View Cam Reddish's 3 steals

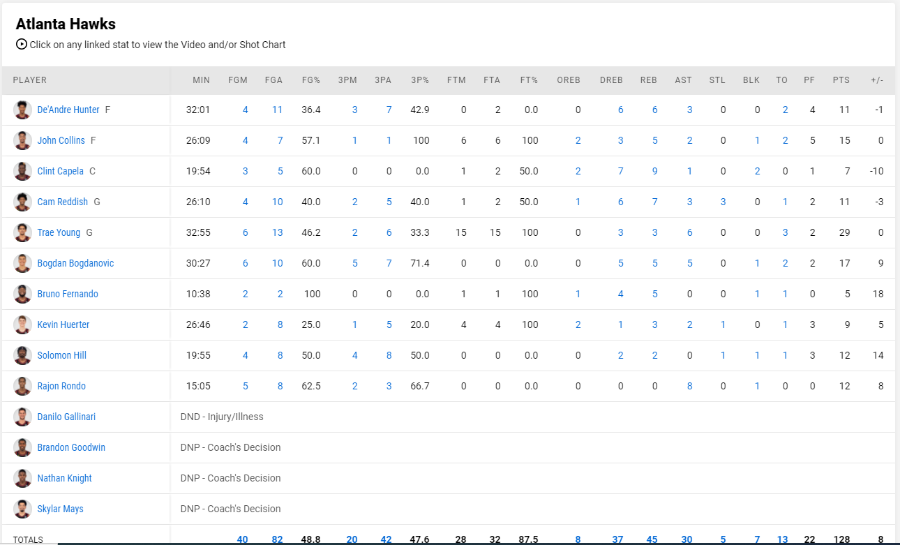click(723, 202)
